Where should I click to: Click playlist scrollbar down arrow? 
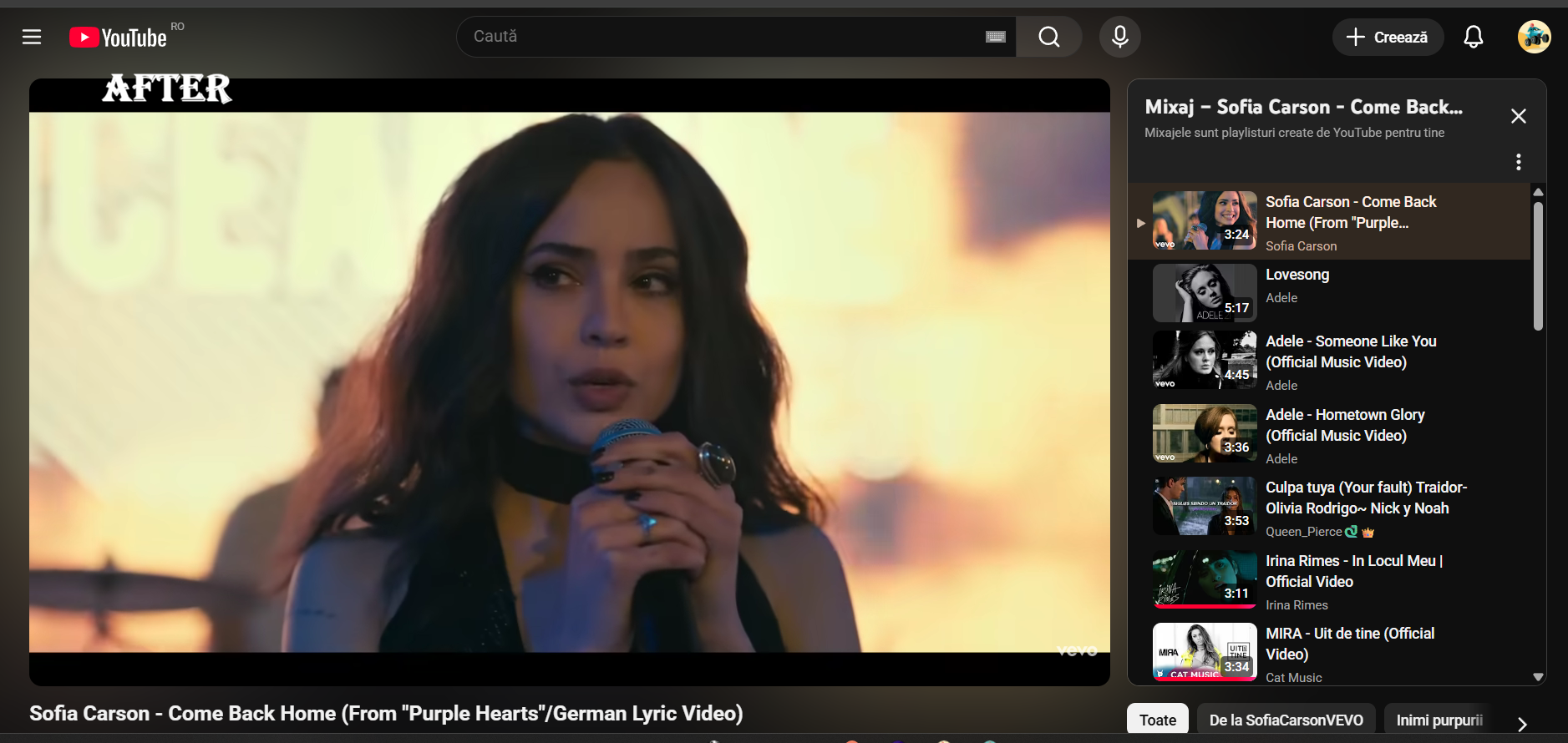1538,677
